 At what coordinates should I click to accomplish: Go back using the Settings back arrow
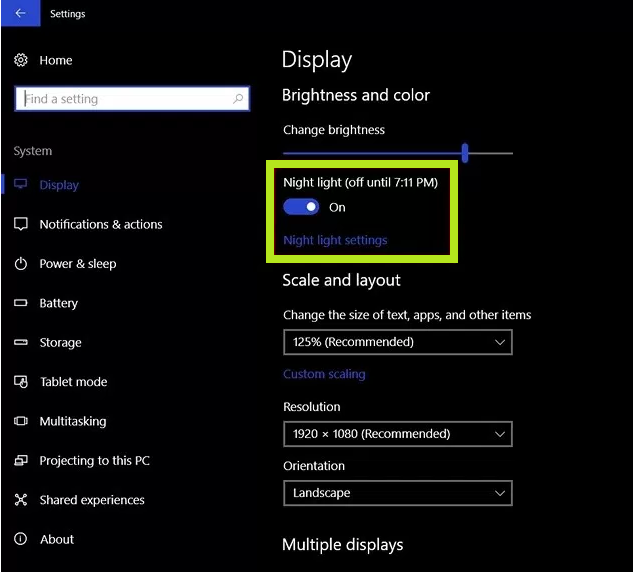20,13
